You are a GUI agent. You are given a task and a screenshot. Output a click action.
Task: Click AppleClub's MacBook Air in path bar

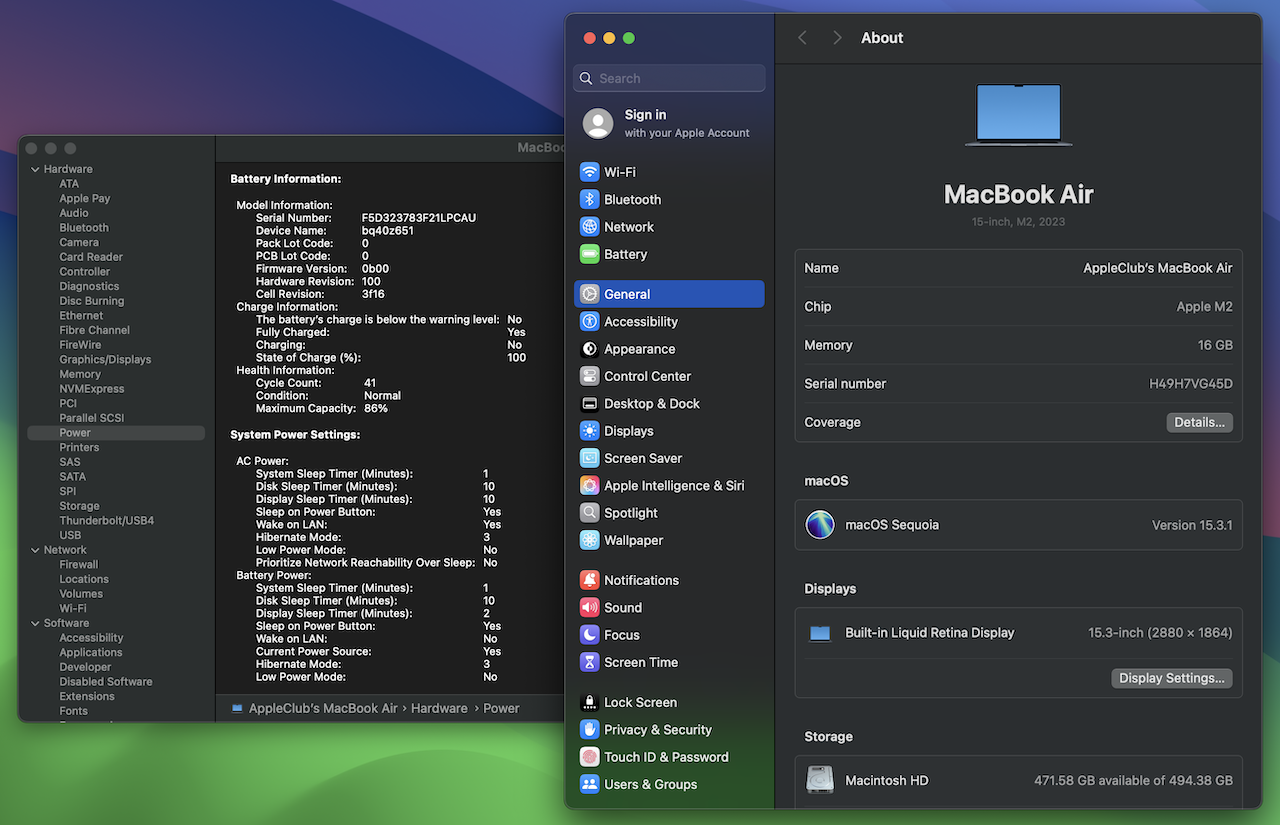pos(323,708)
